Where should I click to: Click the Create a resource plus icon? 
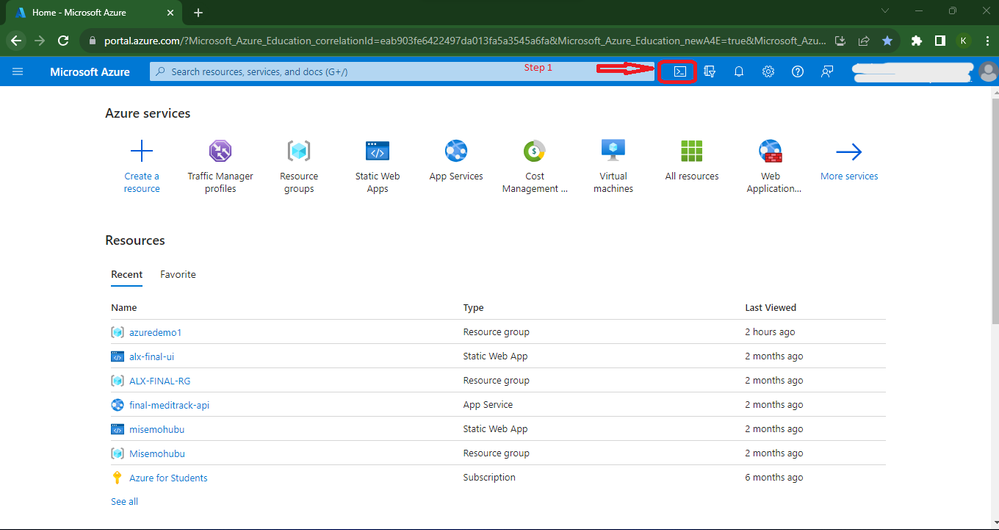point(141,151)
